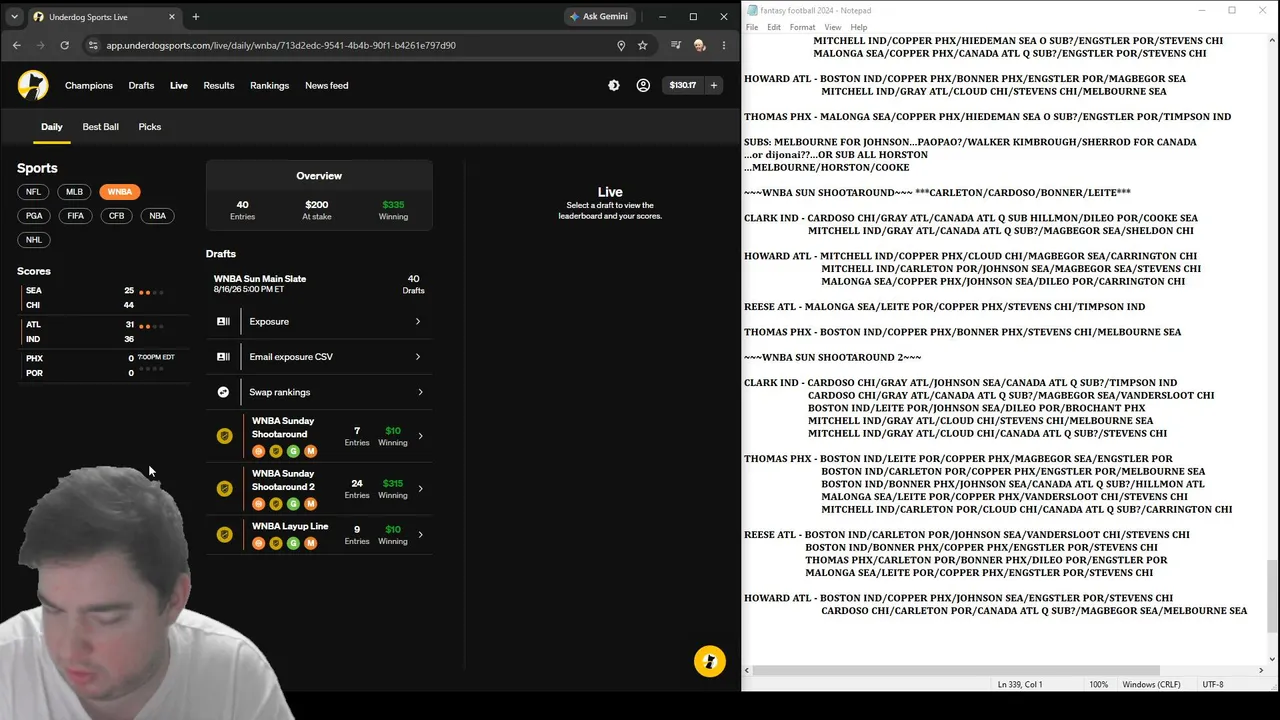Click the Swap rankings icon
This screenshot has width=1280, height=720.
pyautogui.click(x=223, y=392)
